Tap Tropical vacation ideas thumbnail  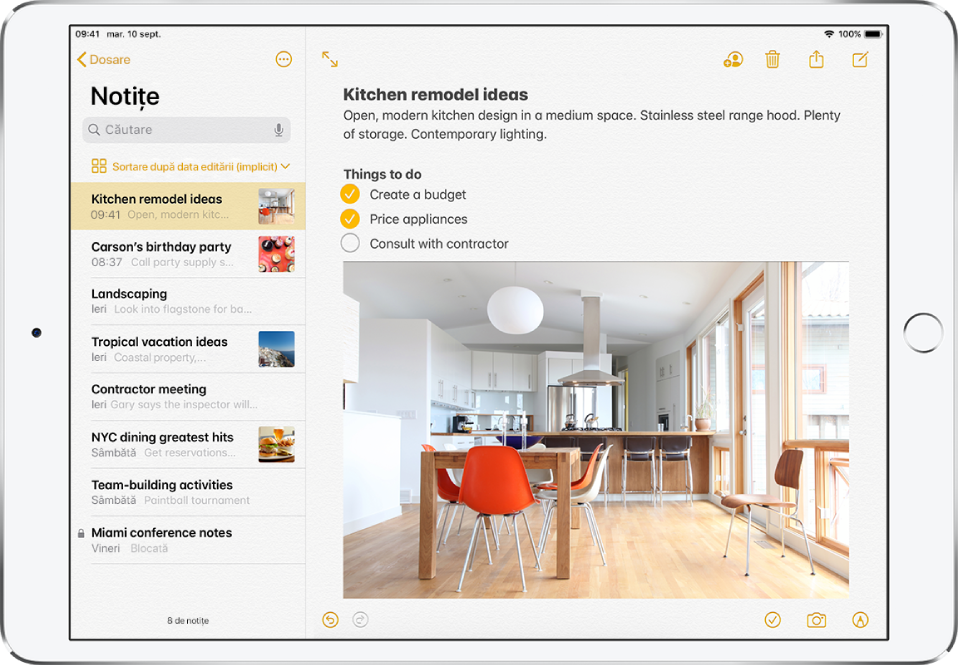coord(276,349)
